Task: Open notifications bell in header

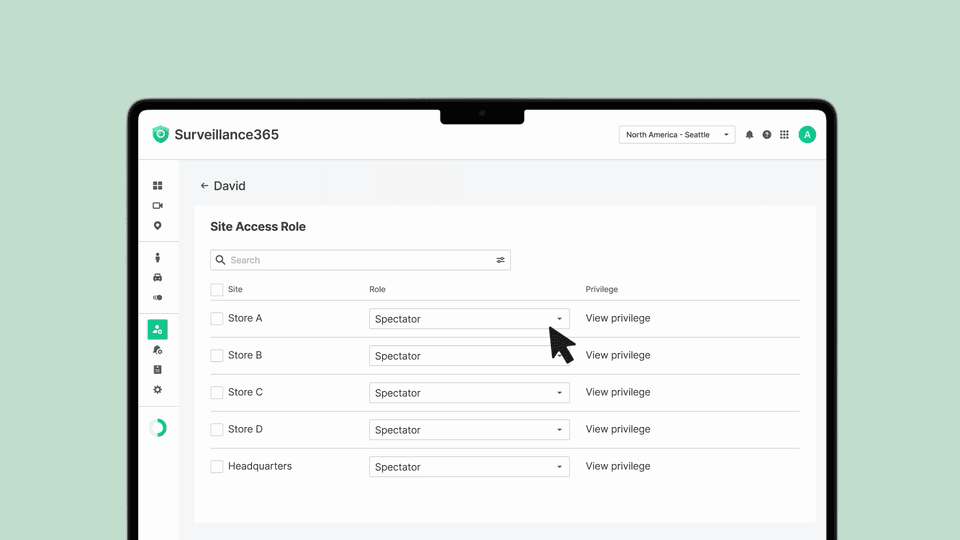Action: pos(749,135)
